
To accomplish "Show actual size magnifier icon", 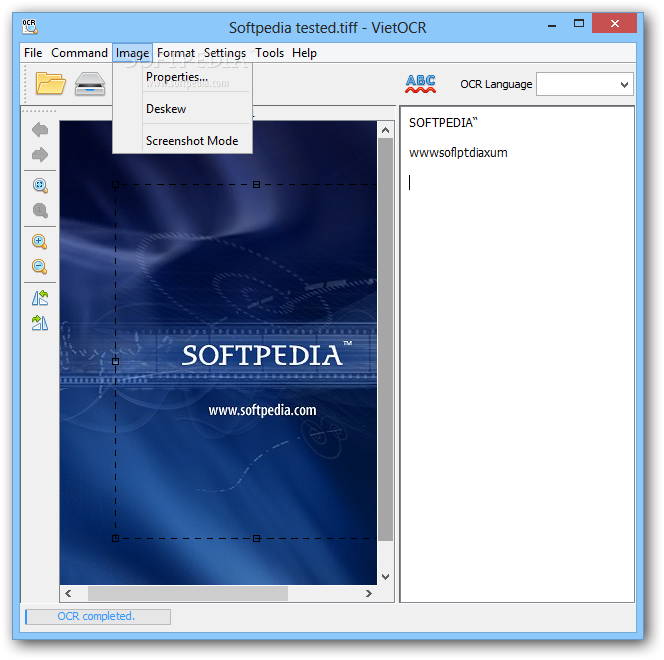I will click(40, 210).
